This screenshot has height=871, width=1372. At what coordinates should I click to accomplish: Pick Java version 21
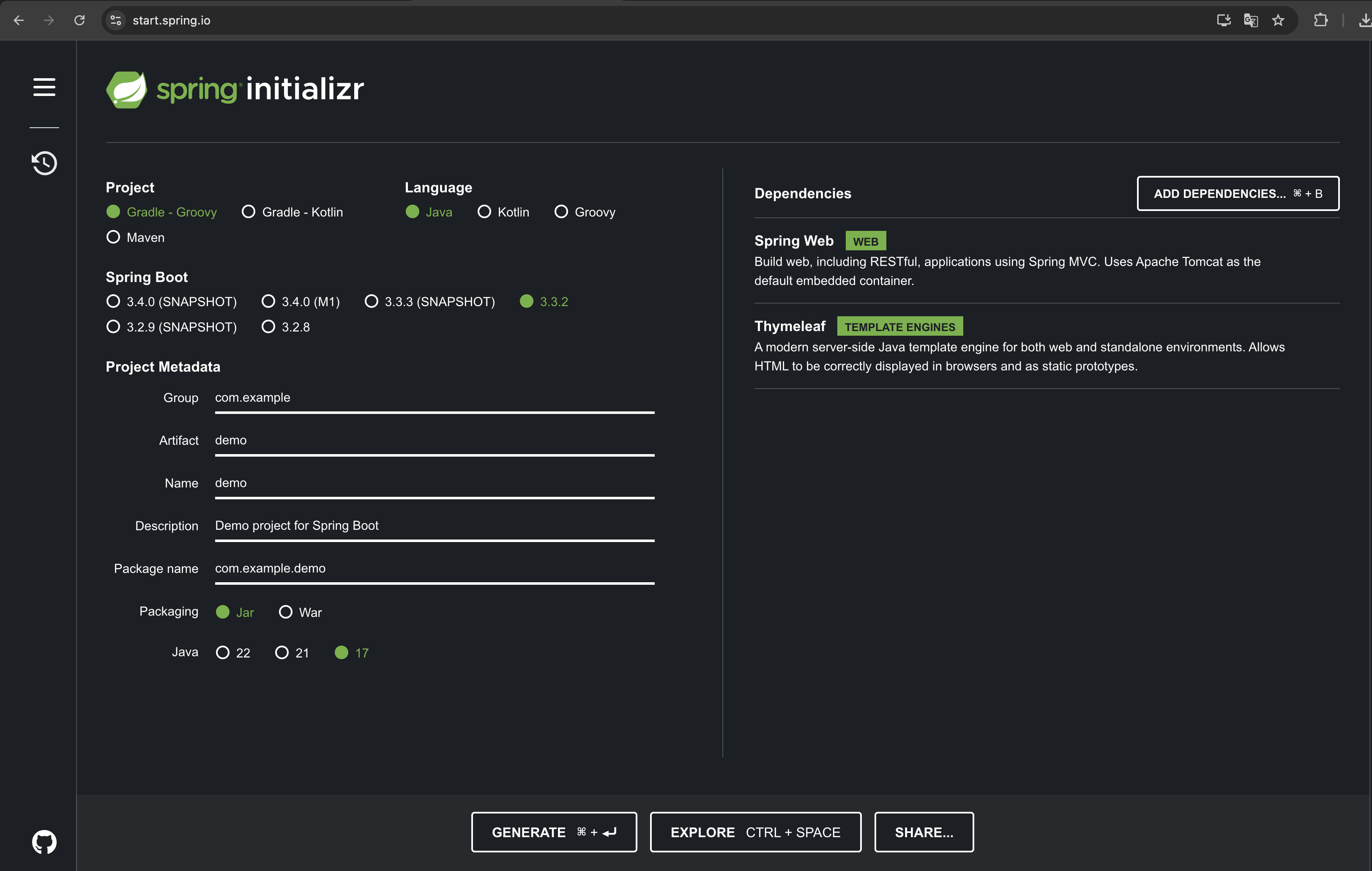tap(282, 653)
